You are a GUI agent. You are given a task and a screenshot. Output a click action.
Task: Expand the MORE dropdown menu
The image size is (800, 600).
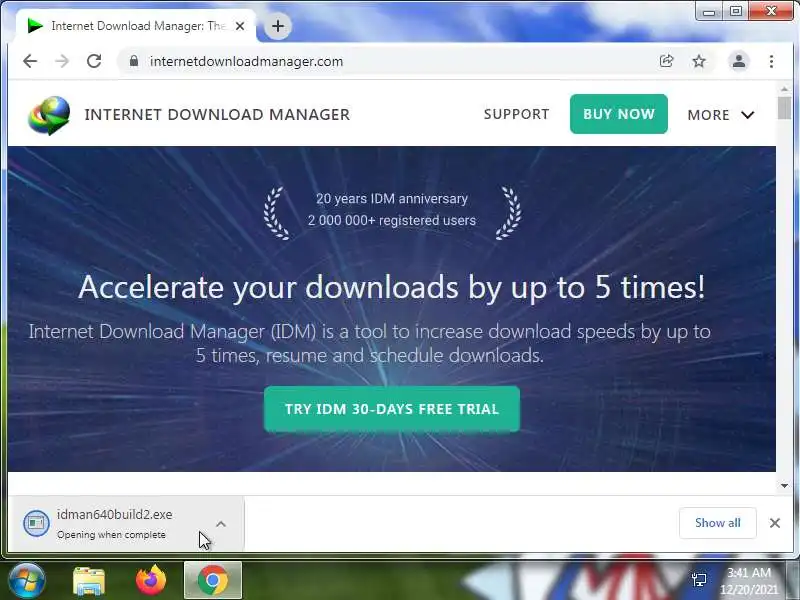720,115
